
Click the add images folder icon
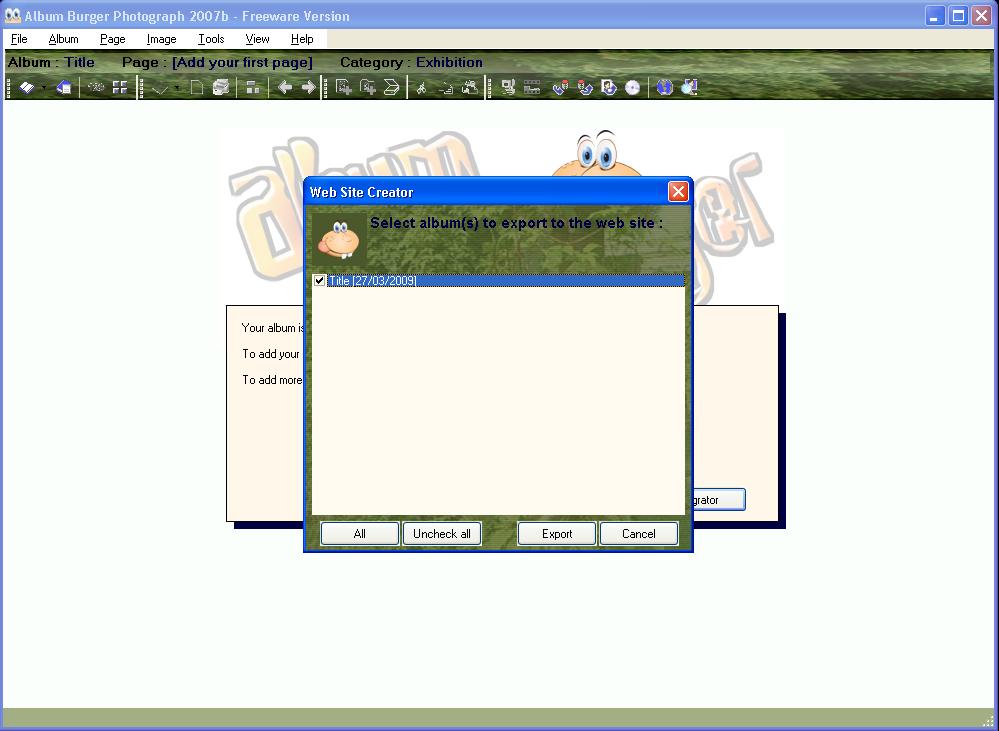click(x=368, y=87)
